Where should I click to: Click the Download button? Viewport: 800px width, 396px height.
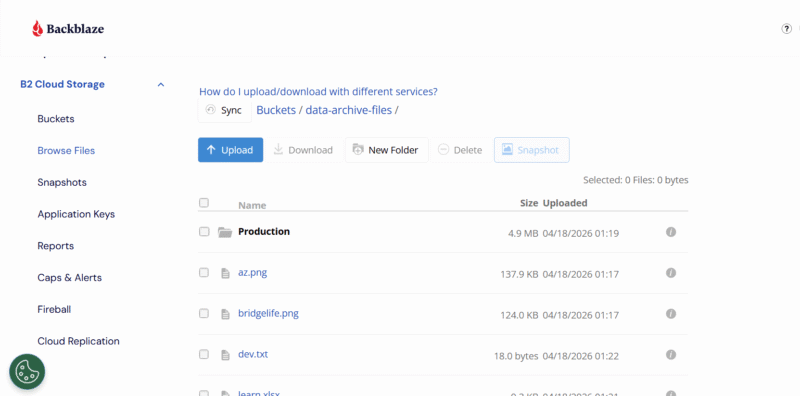[304, 150]
